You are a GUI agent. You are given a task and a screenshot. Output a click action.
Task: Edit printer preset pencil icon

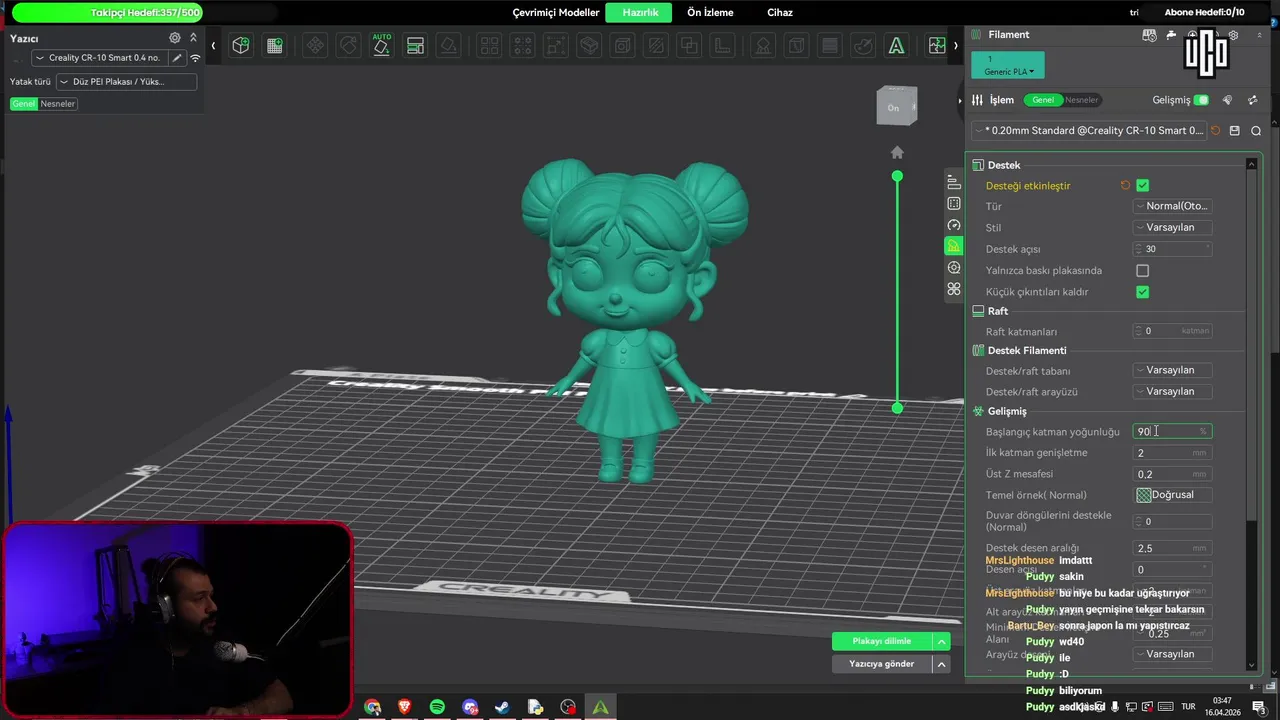point(177,58)
